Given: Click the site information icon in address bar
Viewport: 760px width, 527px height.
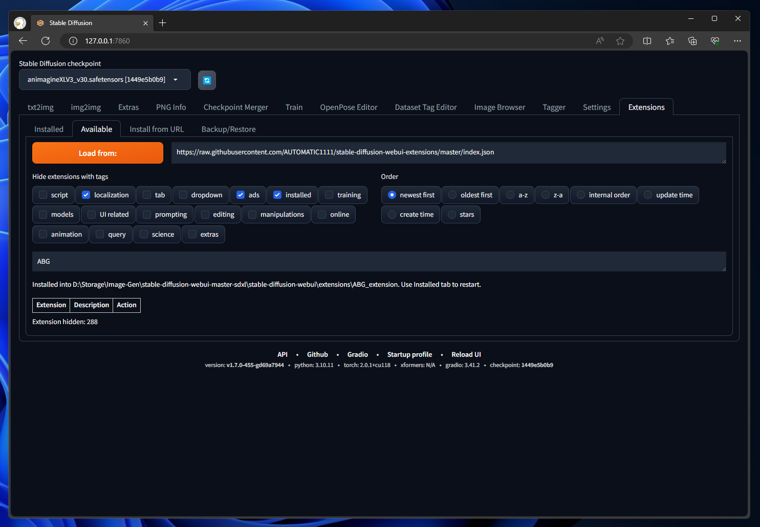Looking at the screenshot, I should [x=73, y=41].
